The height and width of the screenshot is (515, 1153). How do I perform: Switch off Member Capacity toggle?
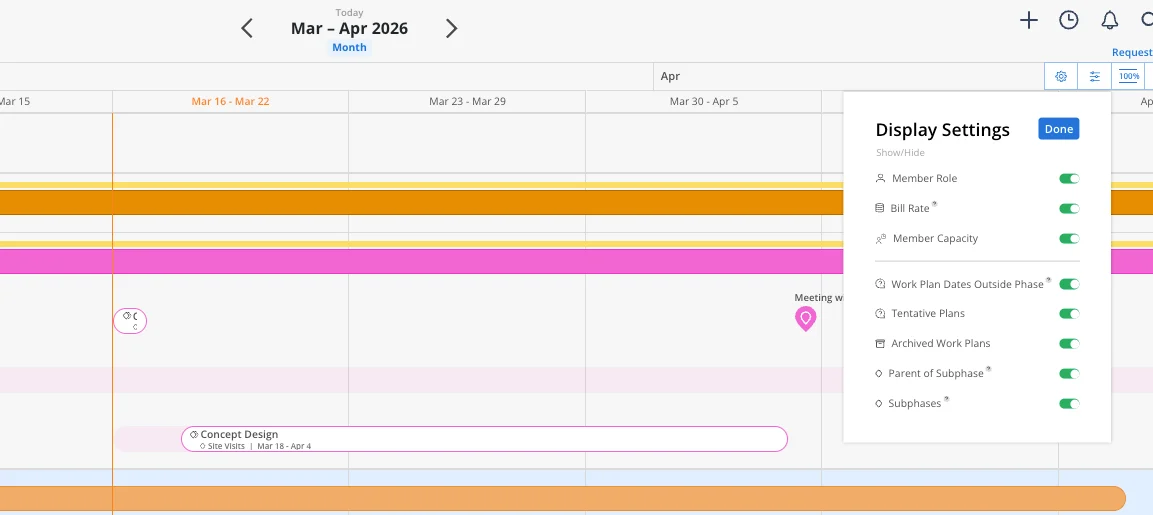[1069, 238]
